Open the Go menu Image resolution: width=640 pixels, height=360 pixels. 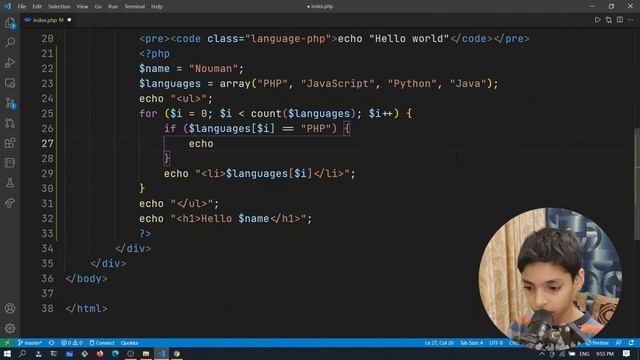[x=98, y=6]
